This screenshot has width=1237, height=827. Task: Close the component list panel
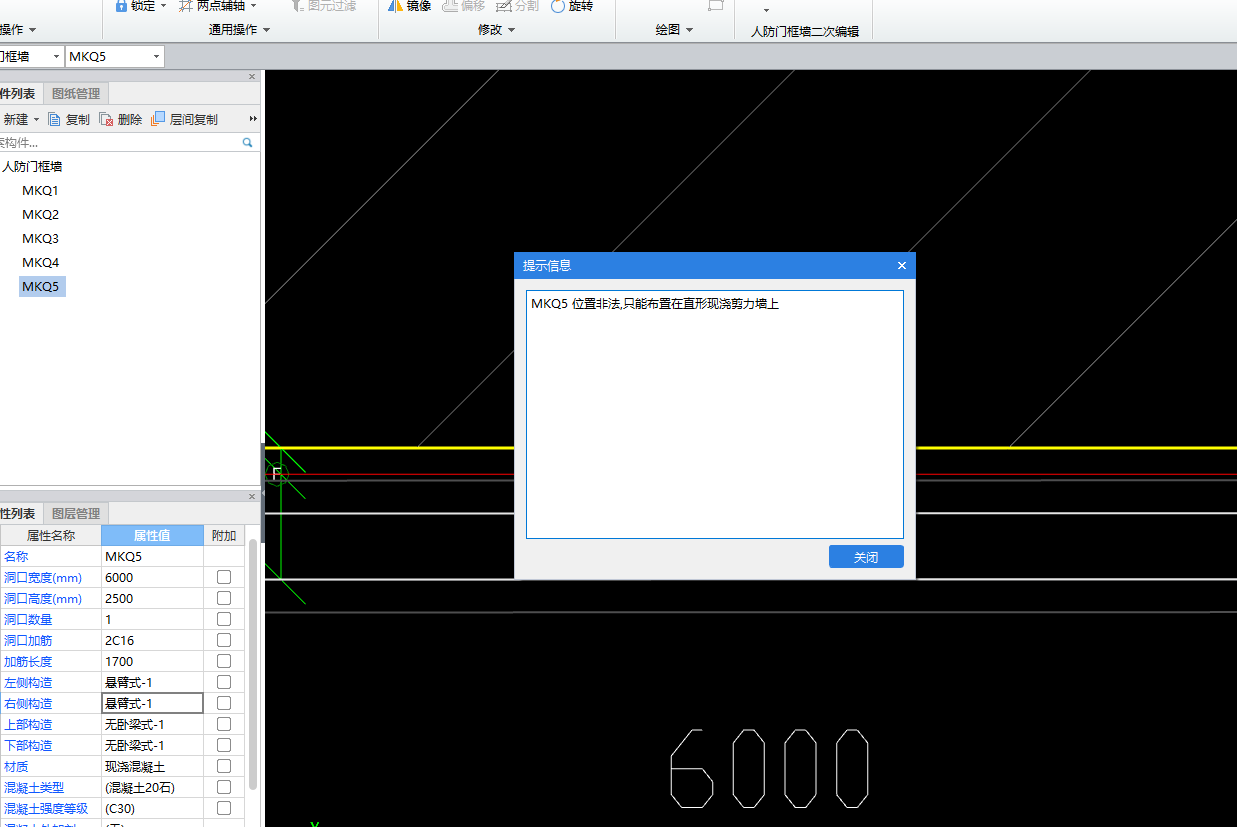(x=252, y=77)
